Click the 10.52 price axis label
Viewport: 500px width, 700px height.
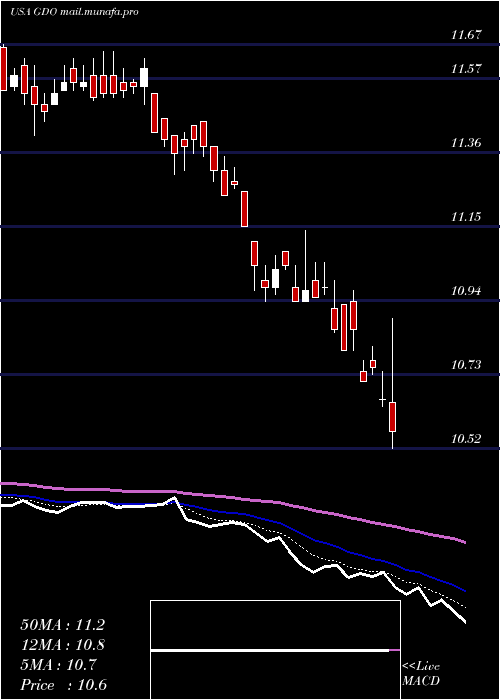[467, 439]
